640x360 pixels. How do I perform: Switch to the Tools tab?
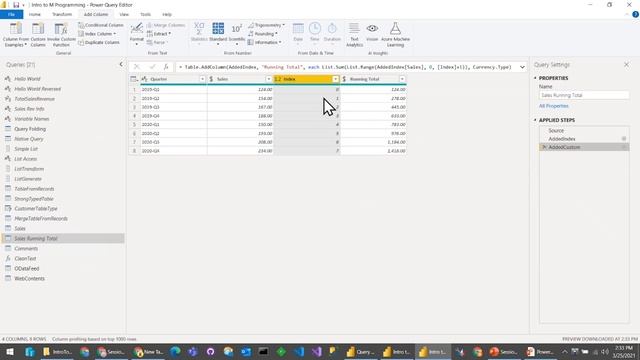(x=146, y=14)
